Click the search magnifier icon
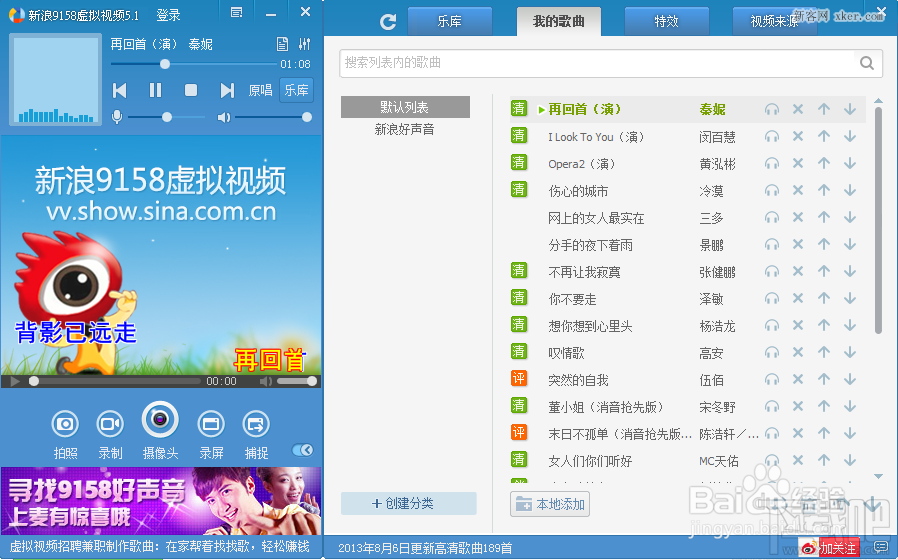898x560 pixels. coord(867,62)
